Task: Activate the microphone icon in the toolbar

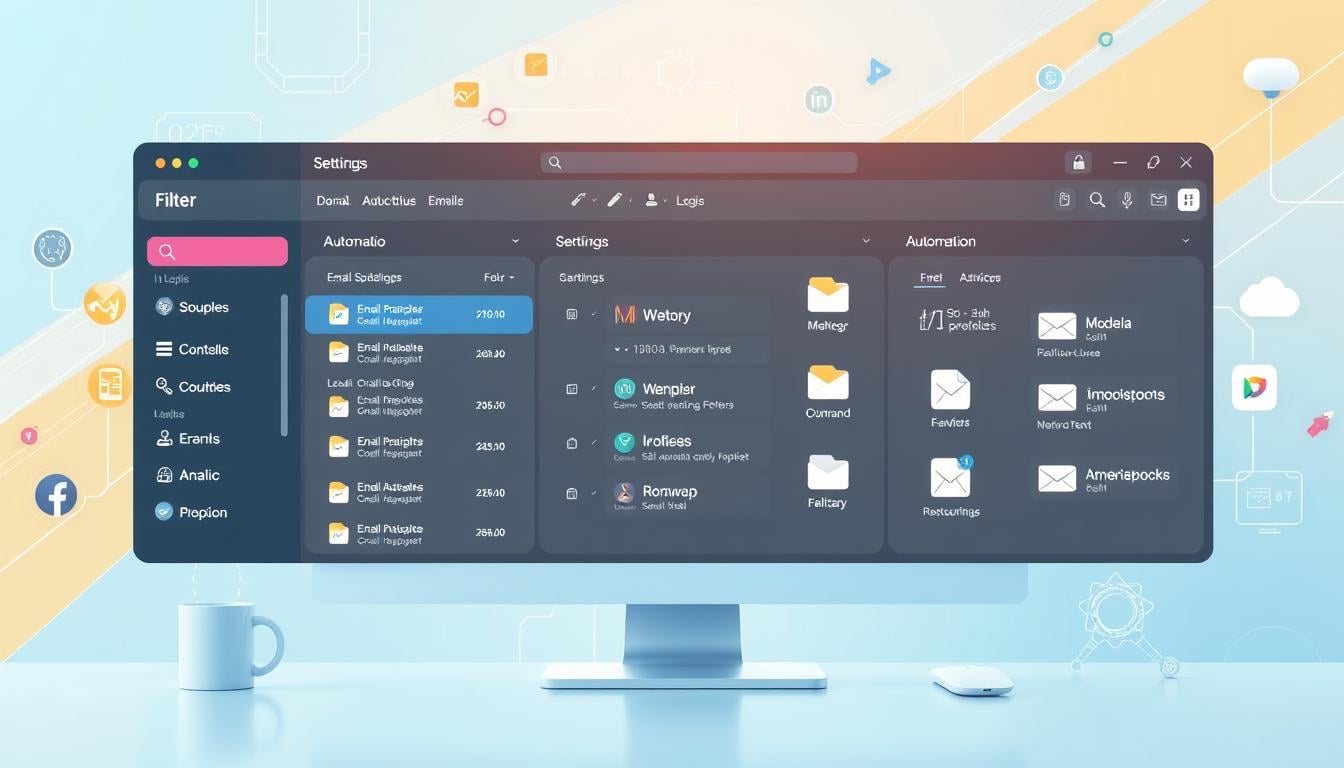Action: coord(1127,200)
